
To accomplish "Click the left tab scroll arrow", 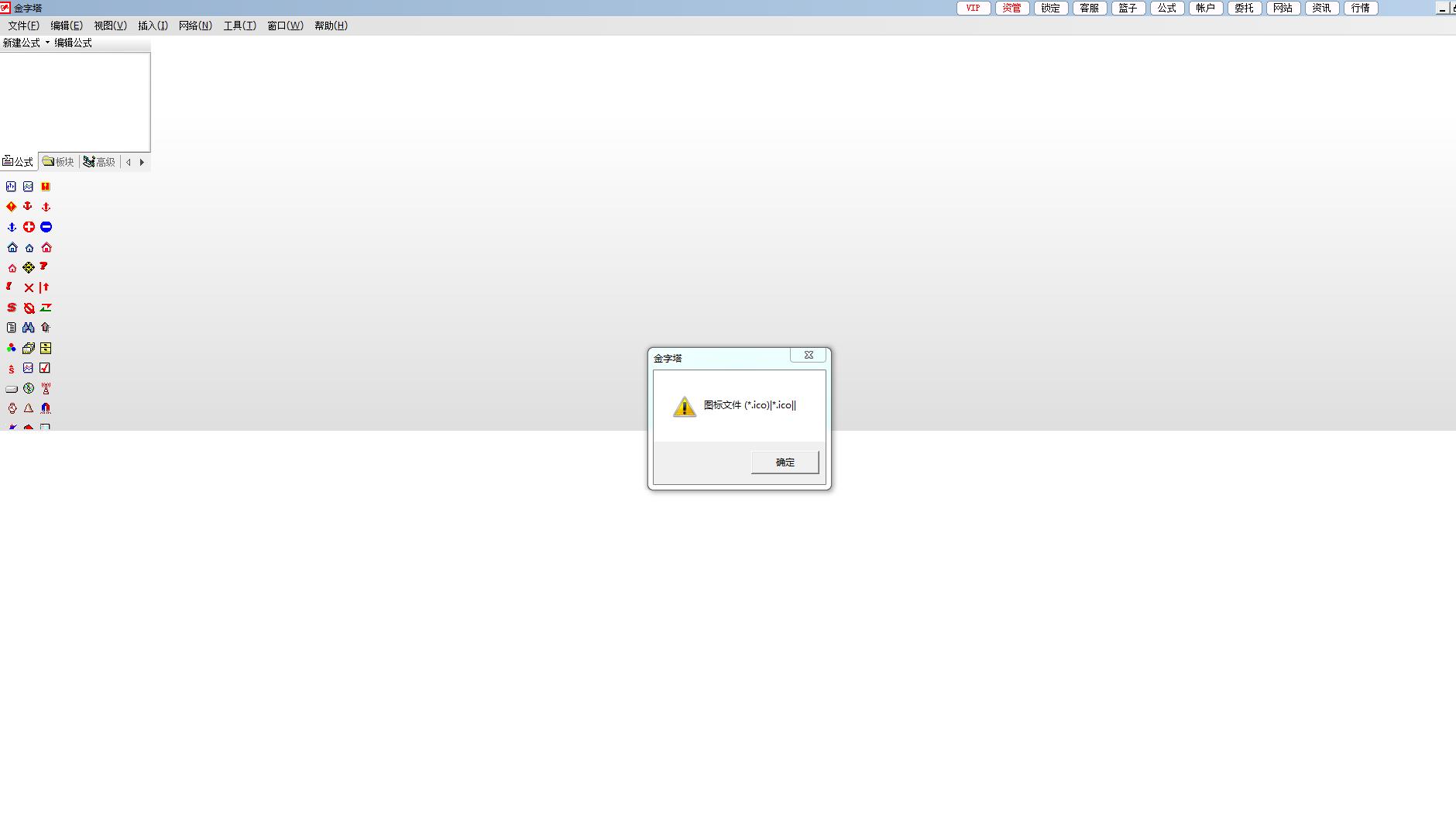I will tap(129, 162).
